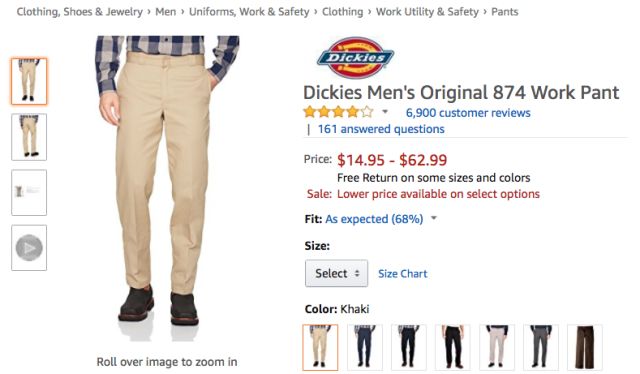Choose the gray pants color swatch

[x=541, y=347]
